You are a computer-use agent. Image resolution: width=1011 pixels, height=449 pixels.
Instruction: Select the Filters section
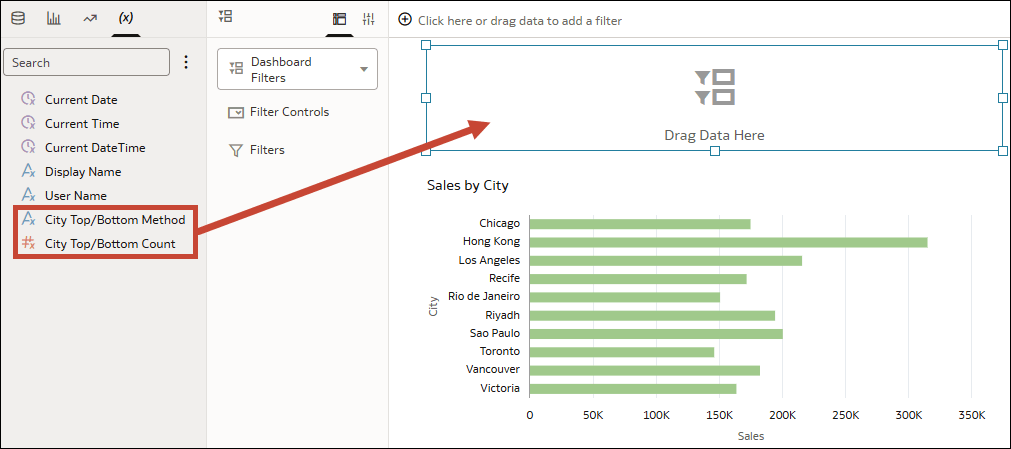[x=257, y=150]
